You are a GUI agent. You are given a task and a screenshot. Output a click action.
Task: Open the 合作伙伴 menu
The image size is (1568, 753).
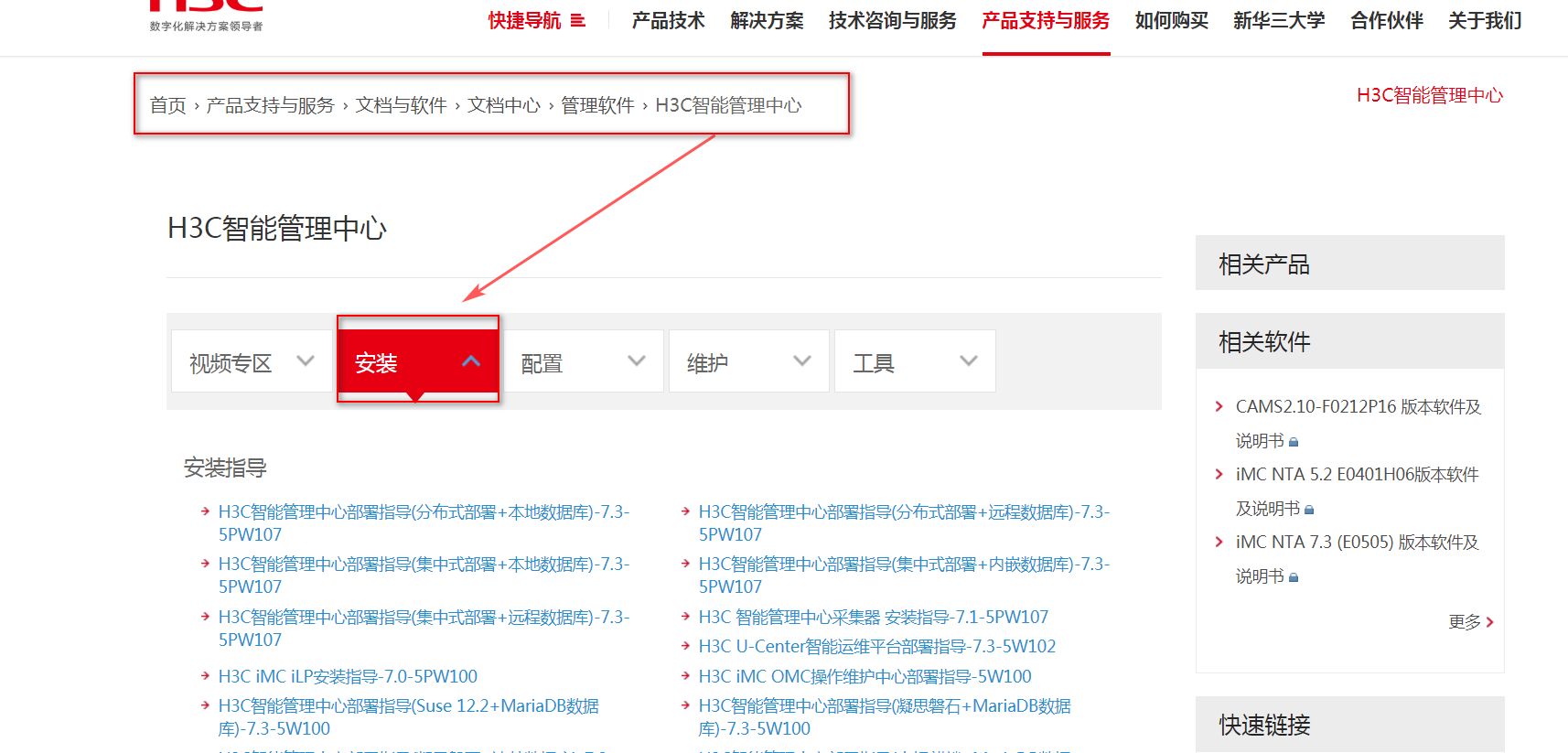pyautogui.click(x=1387, y=20)
